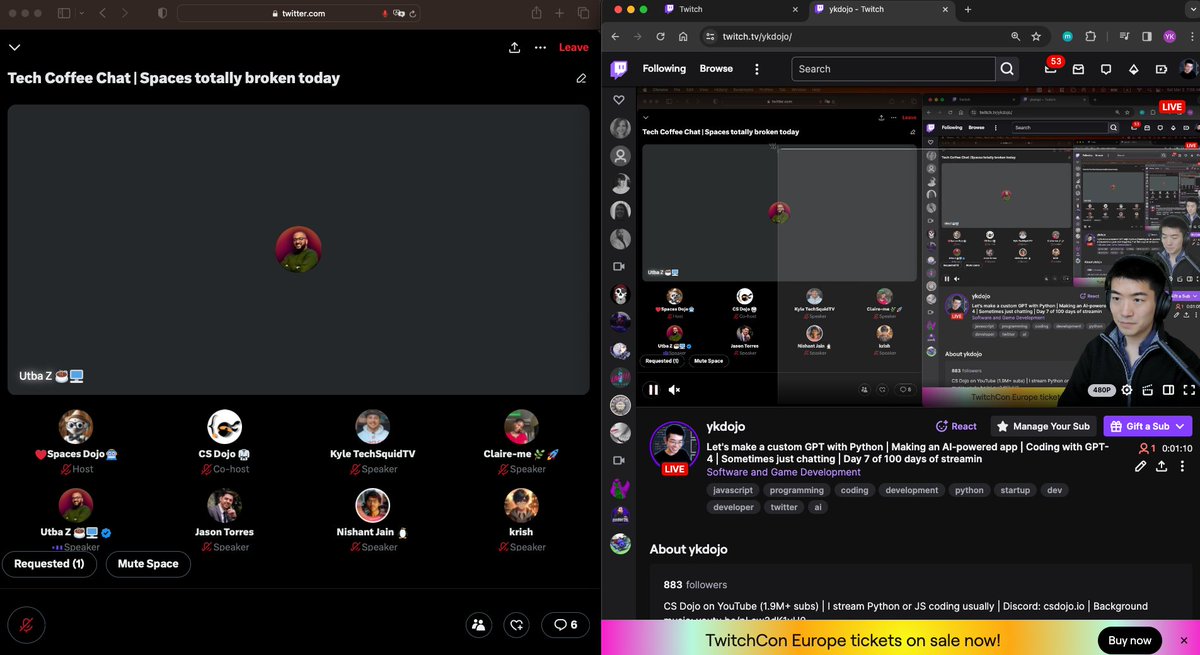Toggle Chrome's side panel icon
1200x655 pixels.
1146,36
